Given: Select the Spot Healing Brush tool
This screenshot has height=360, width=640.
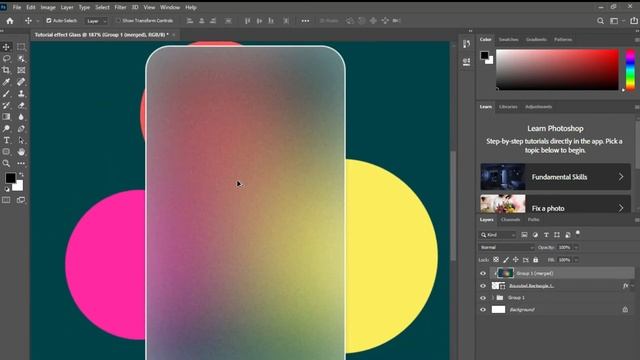Looking at the screenshot, I should pos(21,82).
